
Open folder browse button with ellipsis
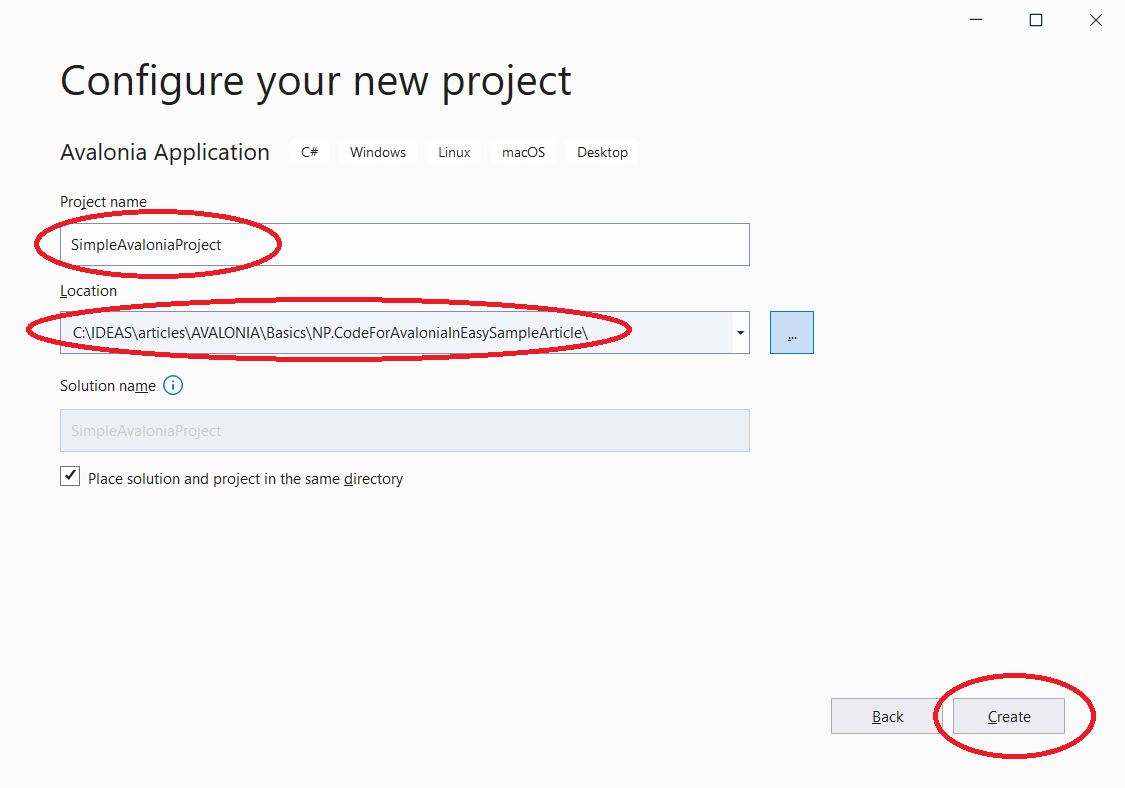pos(791,332)
